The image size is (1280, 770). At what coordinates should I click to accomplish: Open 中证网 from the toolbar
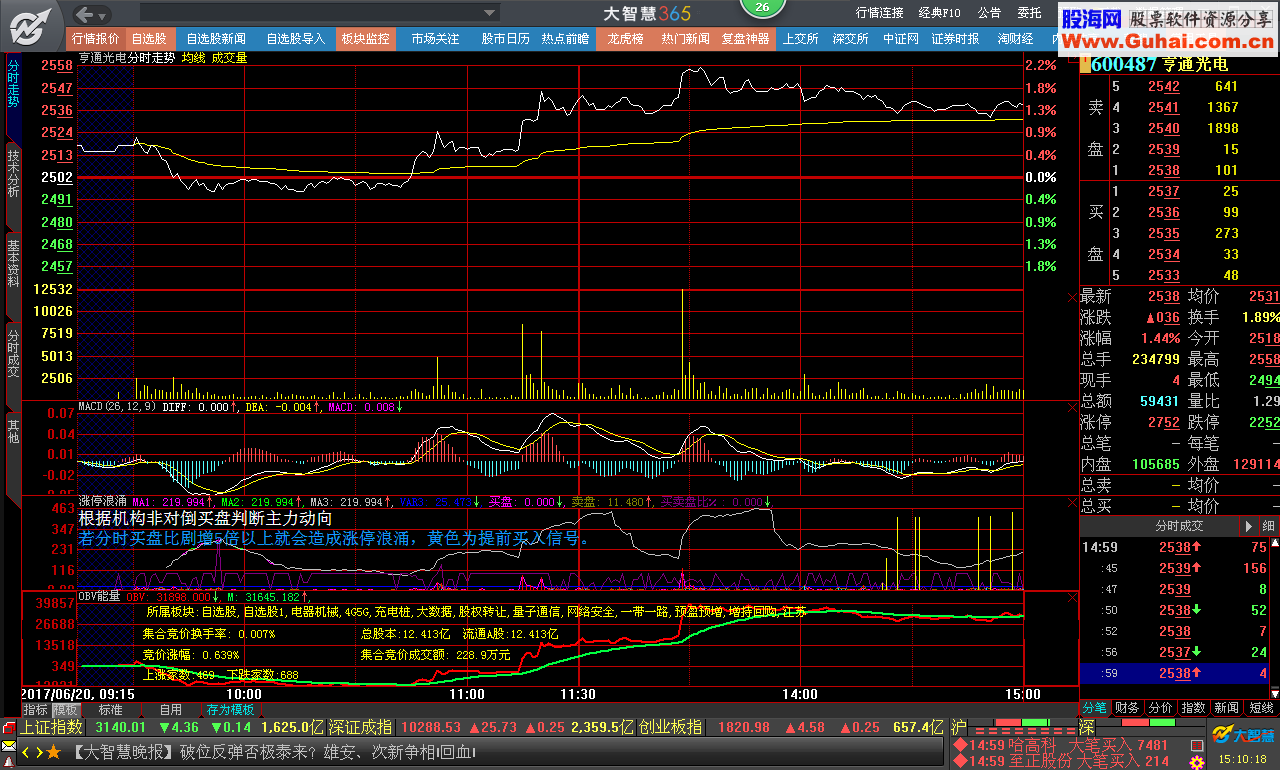[901, 39]
